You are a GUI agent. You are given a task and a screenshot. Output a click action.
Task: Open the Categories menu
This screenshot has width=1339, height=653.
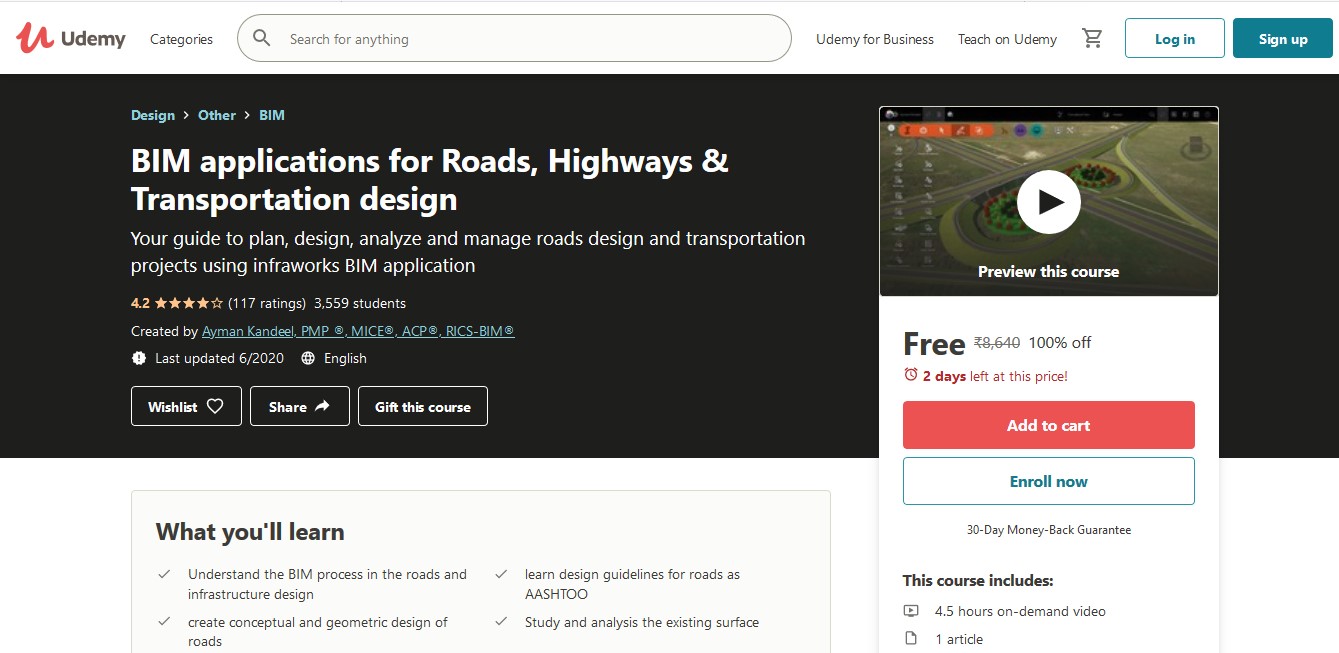181,39
